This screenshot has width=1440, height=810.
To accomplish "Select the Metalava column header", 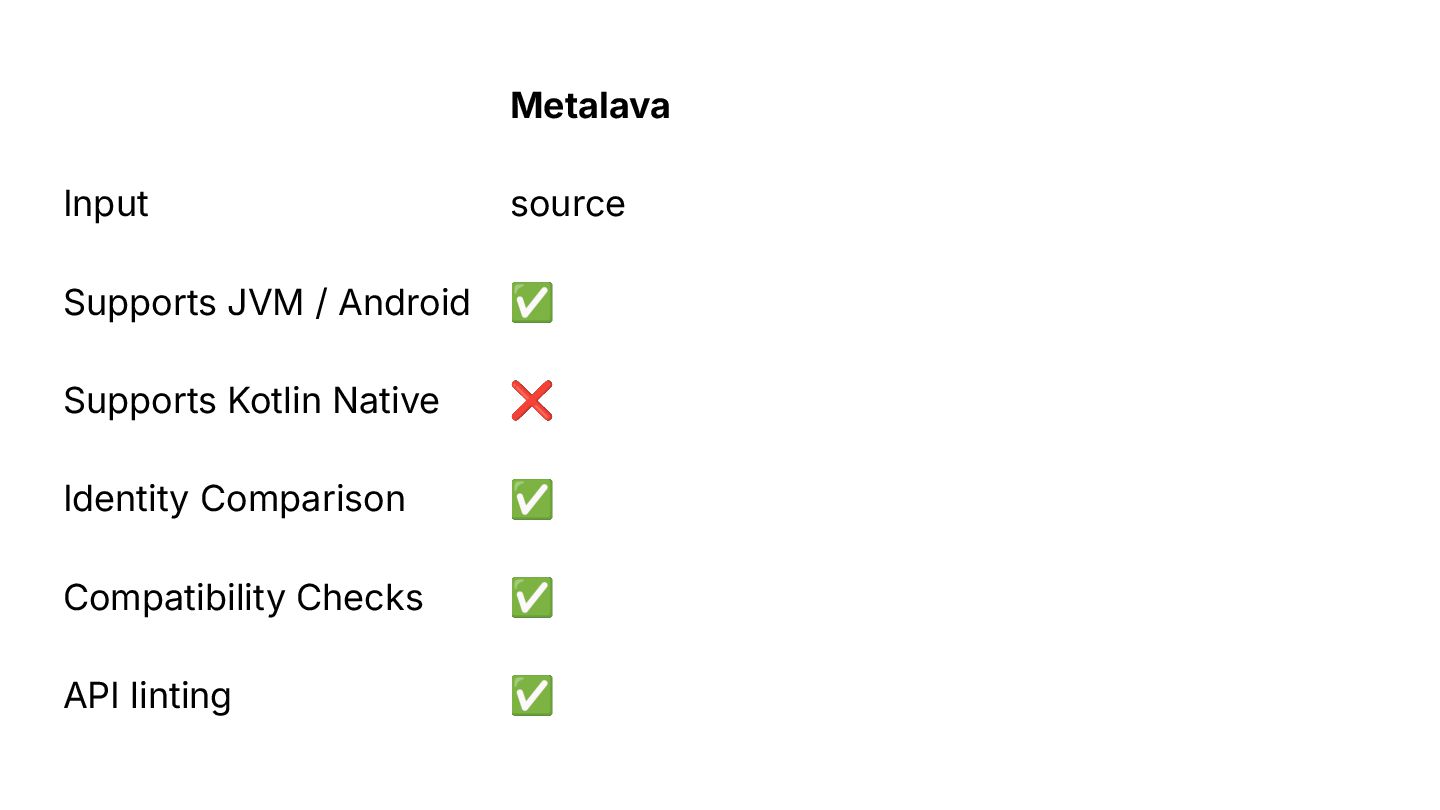I will 590,105.
